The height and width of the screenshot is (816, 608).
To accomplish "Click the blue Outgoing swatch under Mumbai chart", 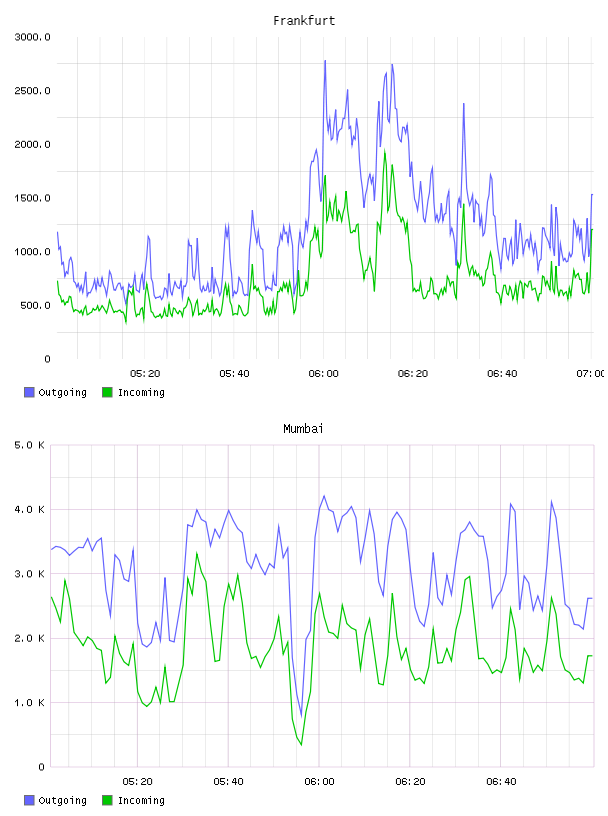I will pos(29,800).
